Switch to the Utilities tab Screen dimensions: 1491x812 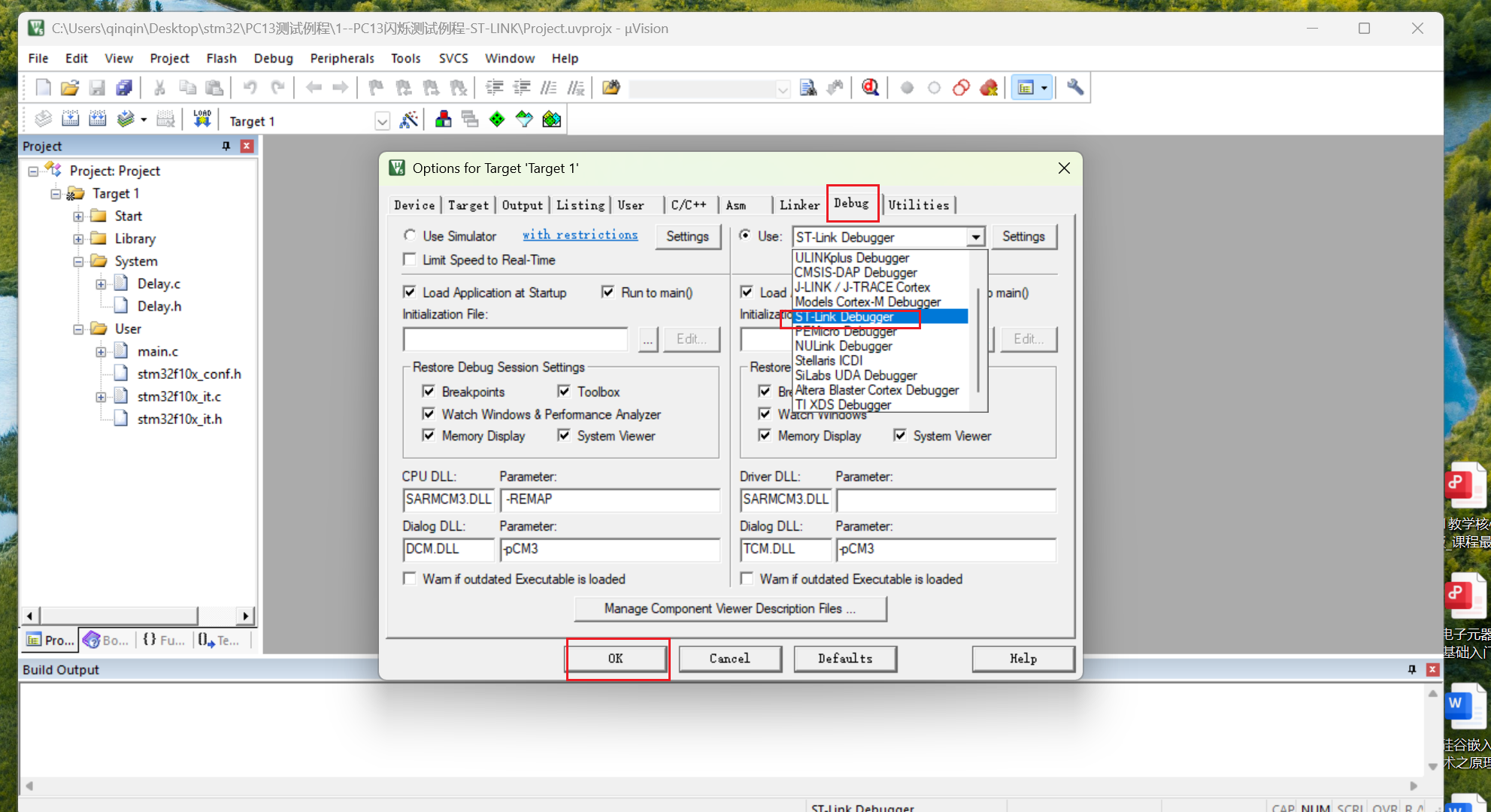[918, 205]
